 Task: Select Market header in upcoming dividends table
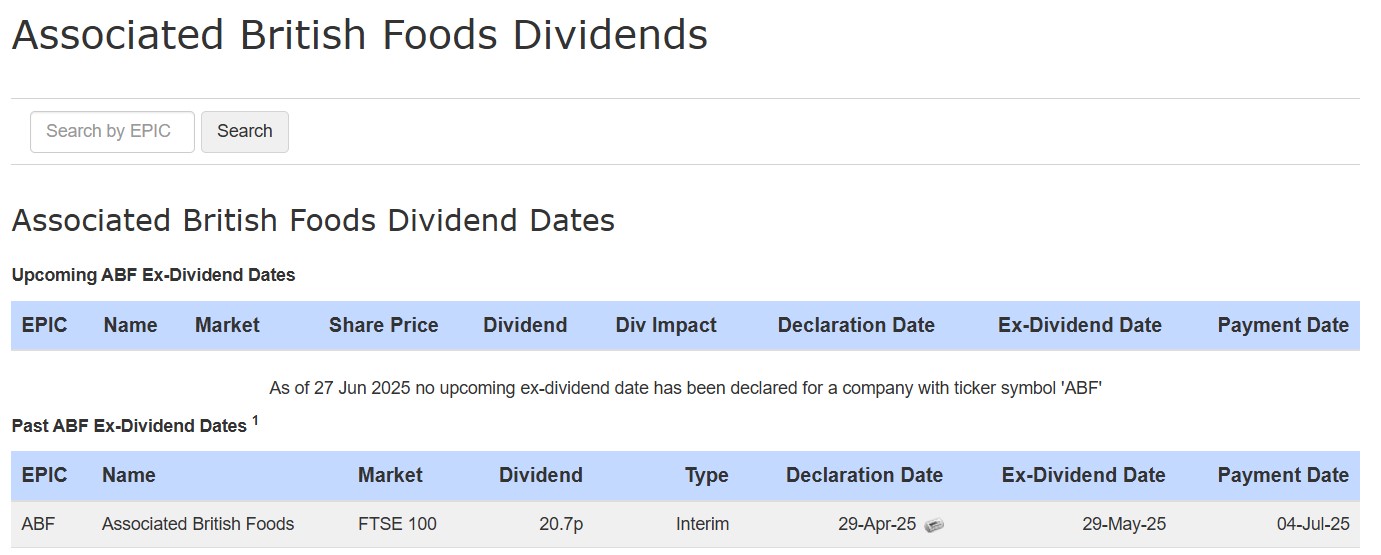tap(227, 325)
